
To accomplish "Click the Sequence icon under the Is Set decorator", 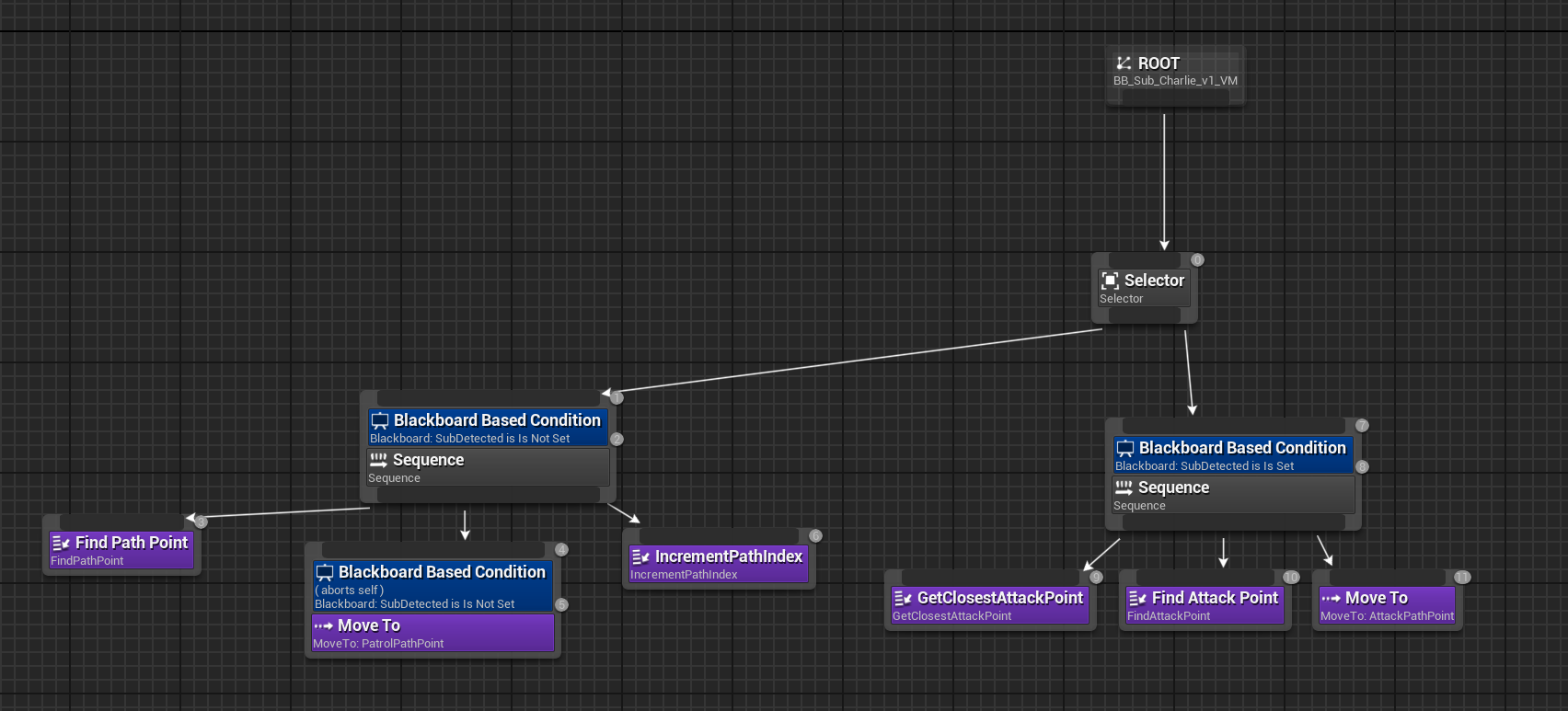I will coord(1124,487).
